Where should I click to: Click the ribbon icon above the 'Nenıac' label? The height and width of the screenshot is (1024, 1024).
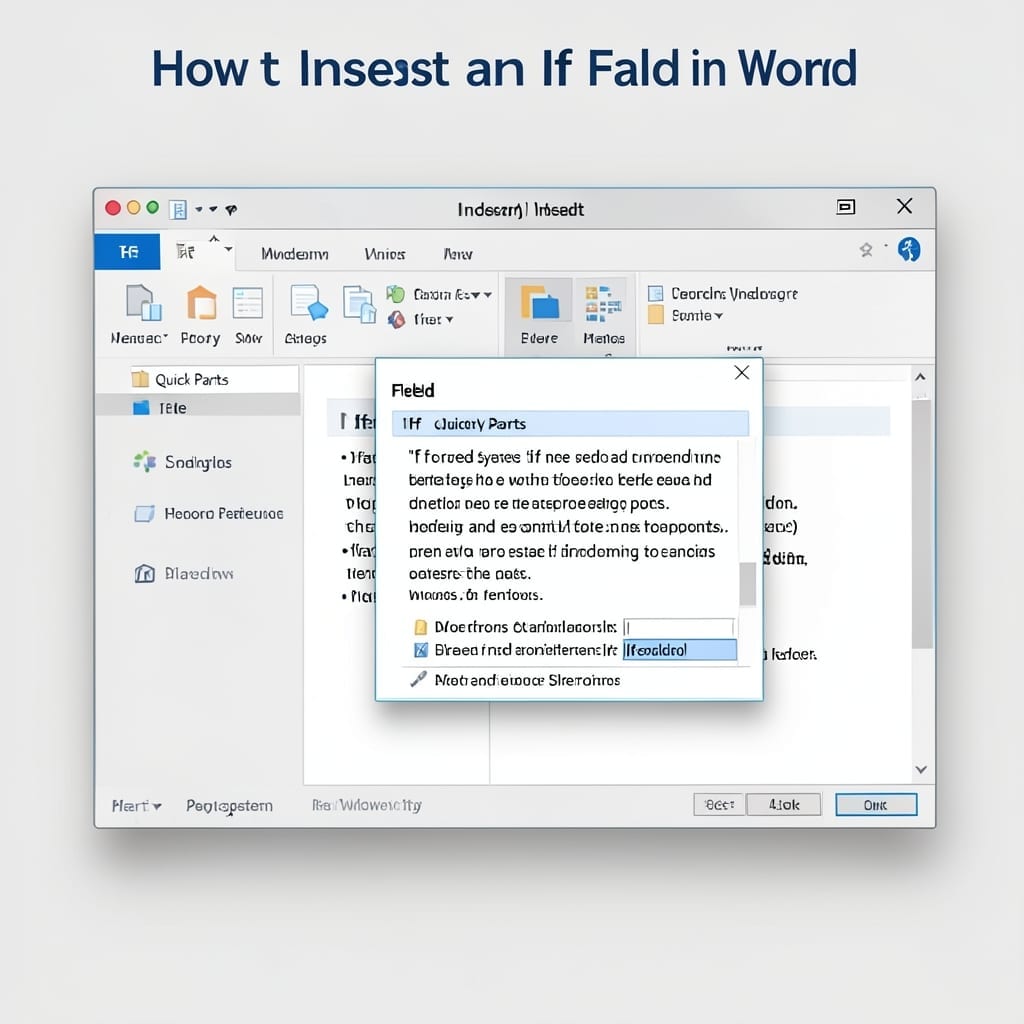coord(144,303)
